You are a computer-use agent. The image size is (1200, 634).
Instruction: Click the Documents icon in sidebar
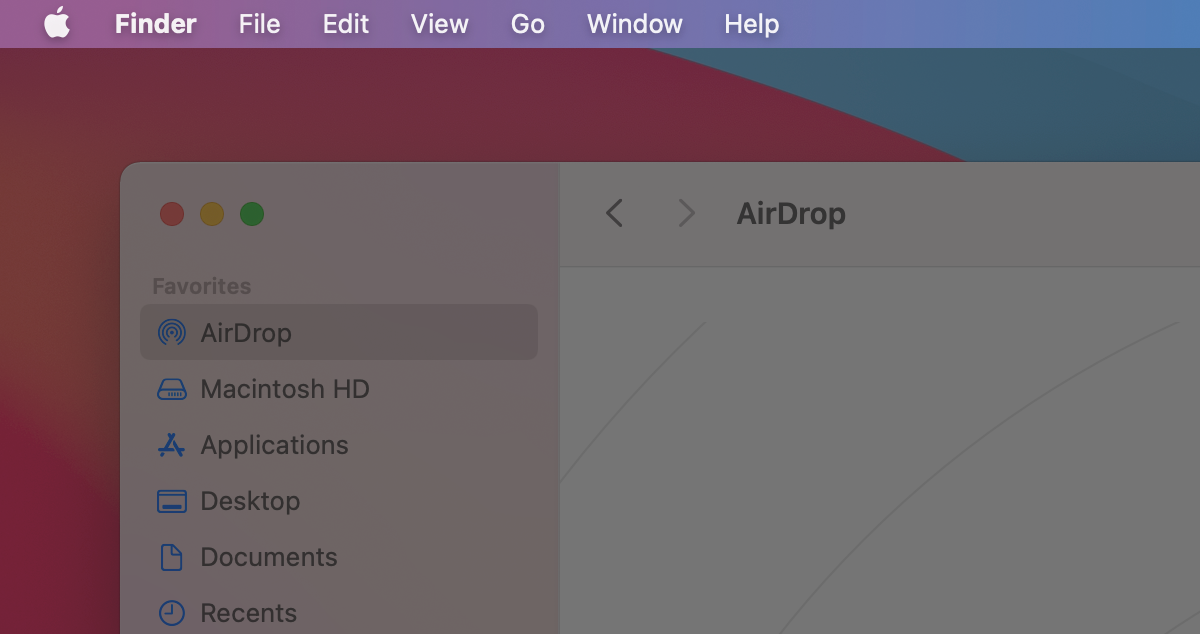[x=172, y=557]
